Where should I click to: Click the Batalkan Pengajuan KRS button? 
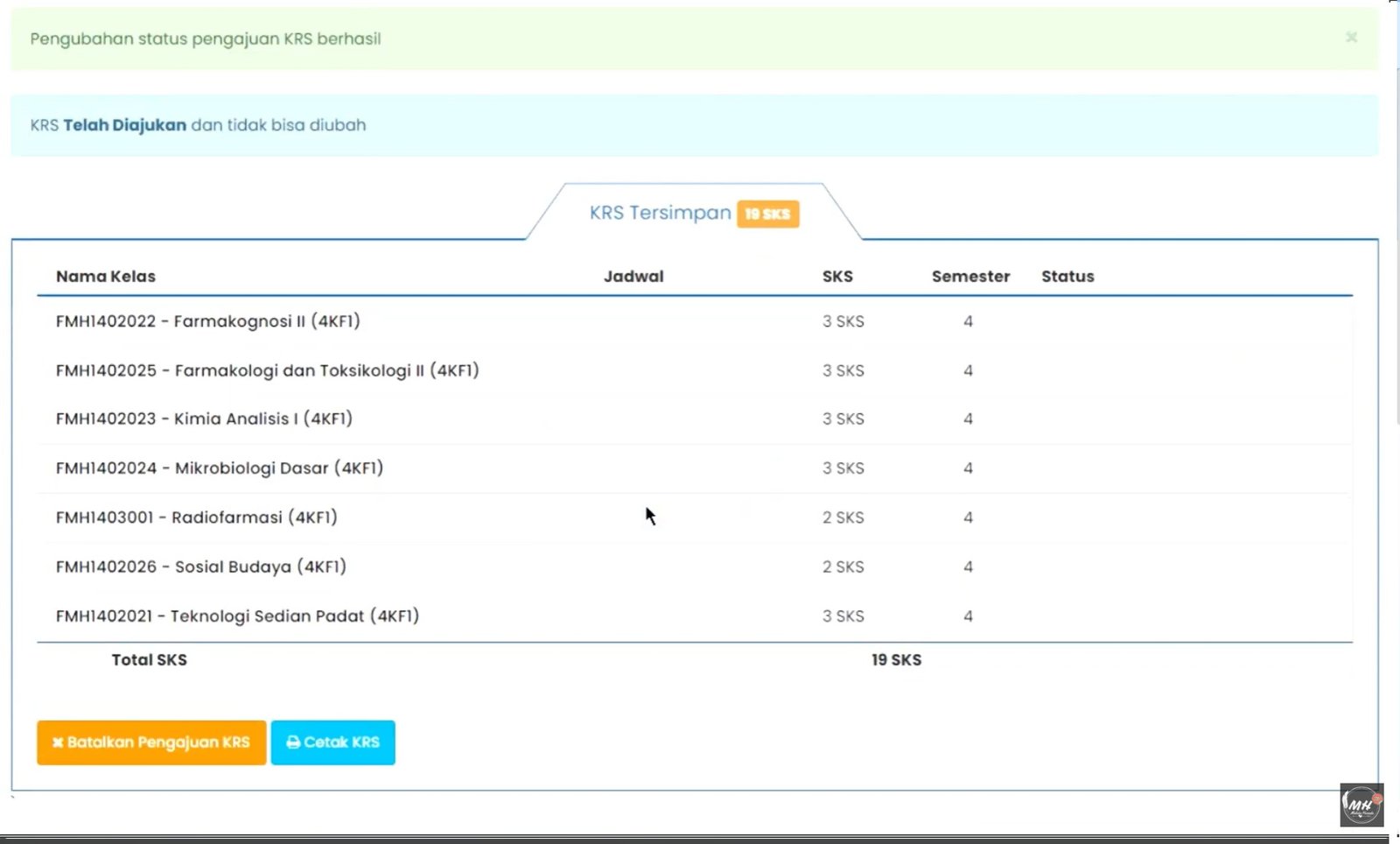151,742
